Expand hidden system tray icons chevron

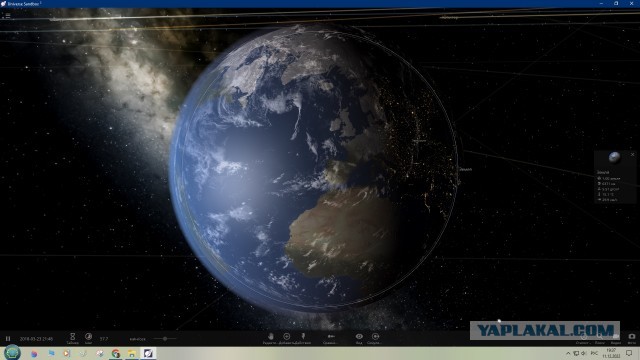tap(568, 353)
